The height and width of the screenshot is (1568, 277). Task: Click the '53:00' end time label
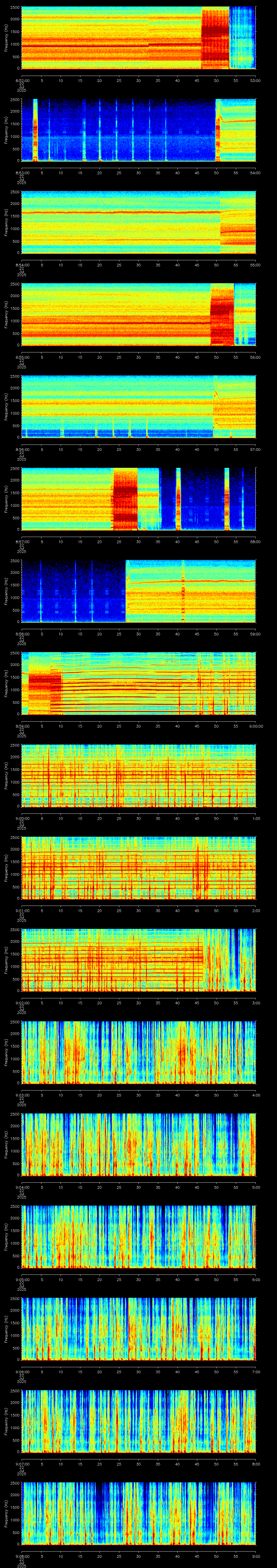click(x=256, y=80)
